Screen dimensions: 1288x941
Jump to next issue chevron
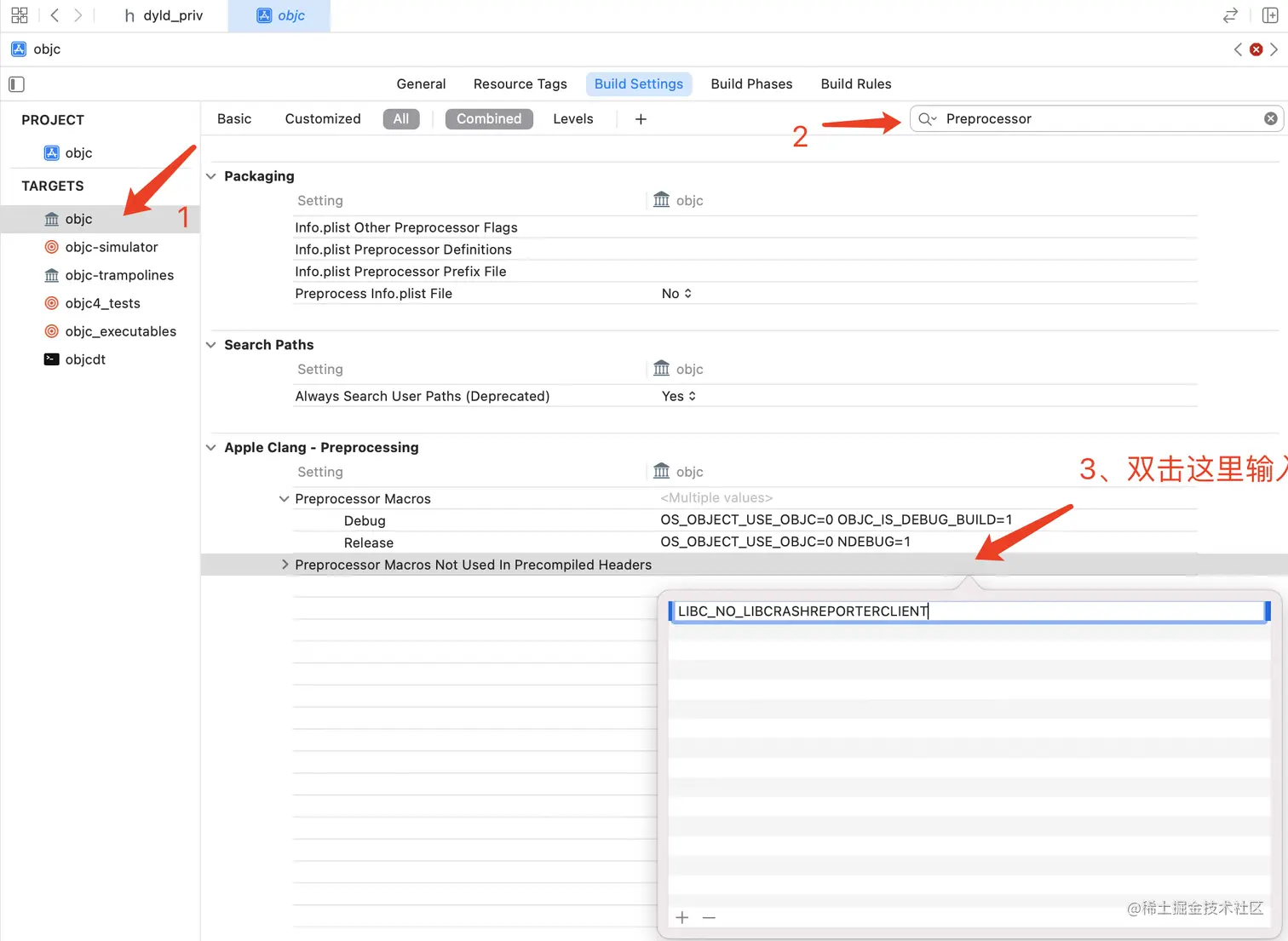[x=1274, y=49]
